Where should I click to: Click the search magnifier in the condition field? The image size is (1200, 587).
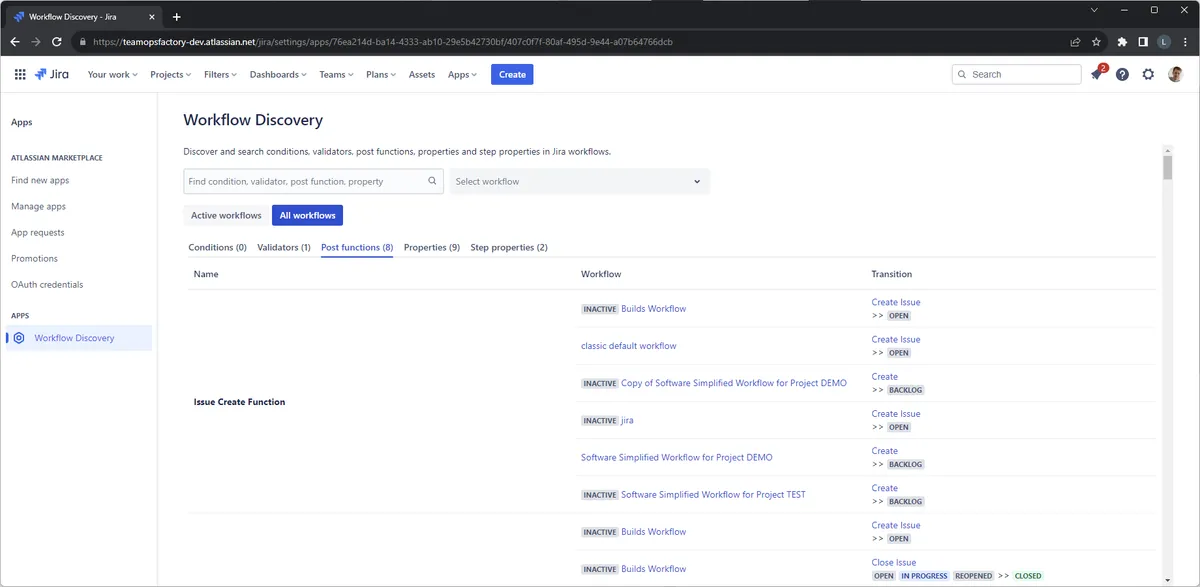(433, 181)
